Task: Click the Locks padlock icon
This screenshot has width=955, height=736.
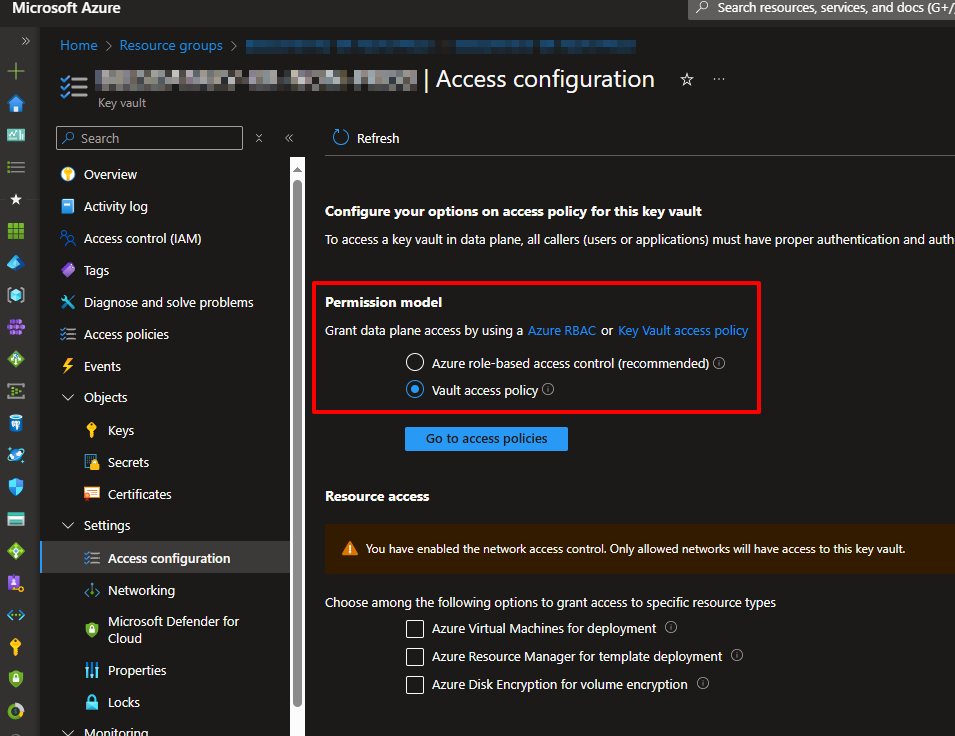Action: click(91, 702)
